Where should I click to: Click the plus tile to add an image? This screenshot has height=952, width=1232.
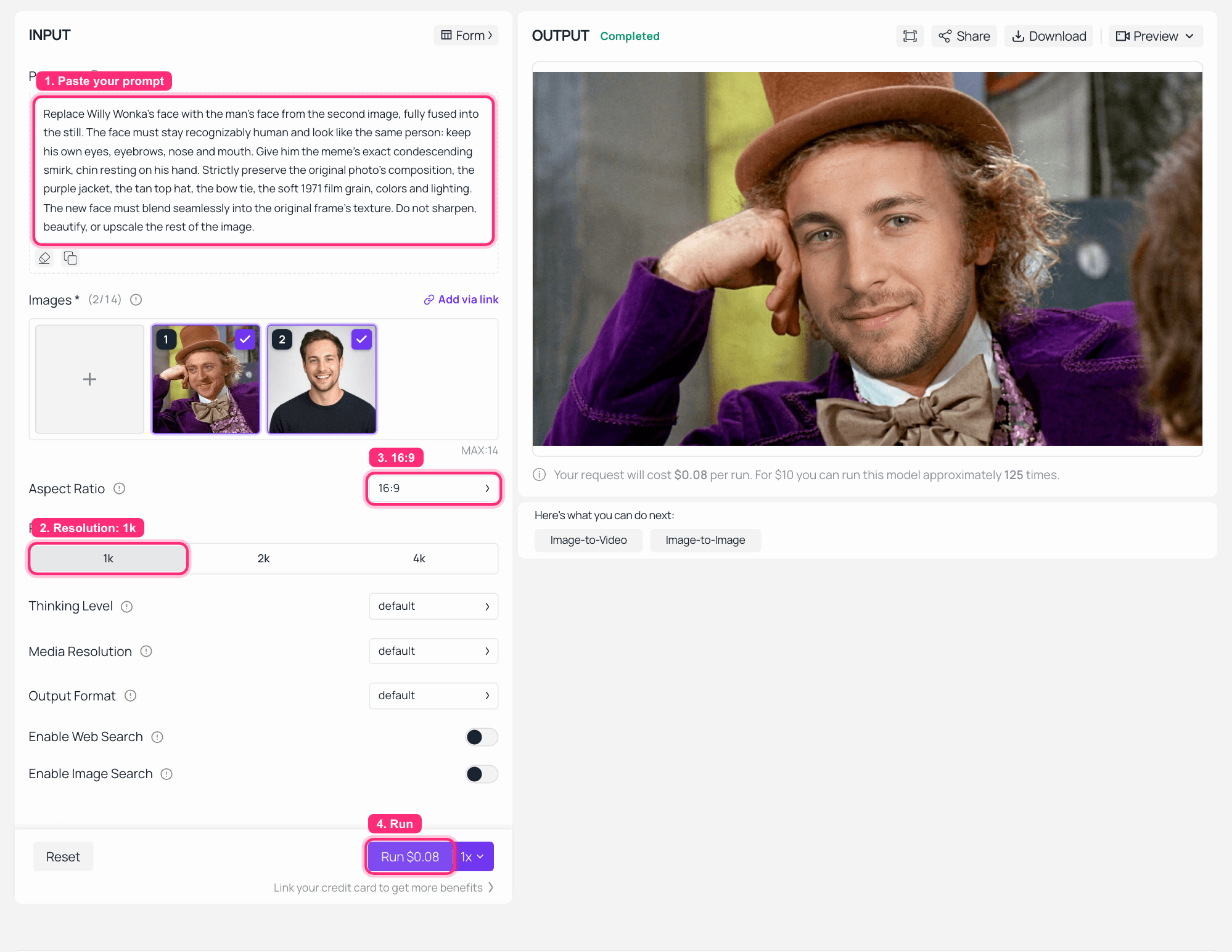[89, 379]
